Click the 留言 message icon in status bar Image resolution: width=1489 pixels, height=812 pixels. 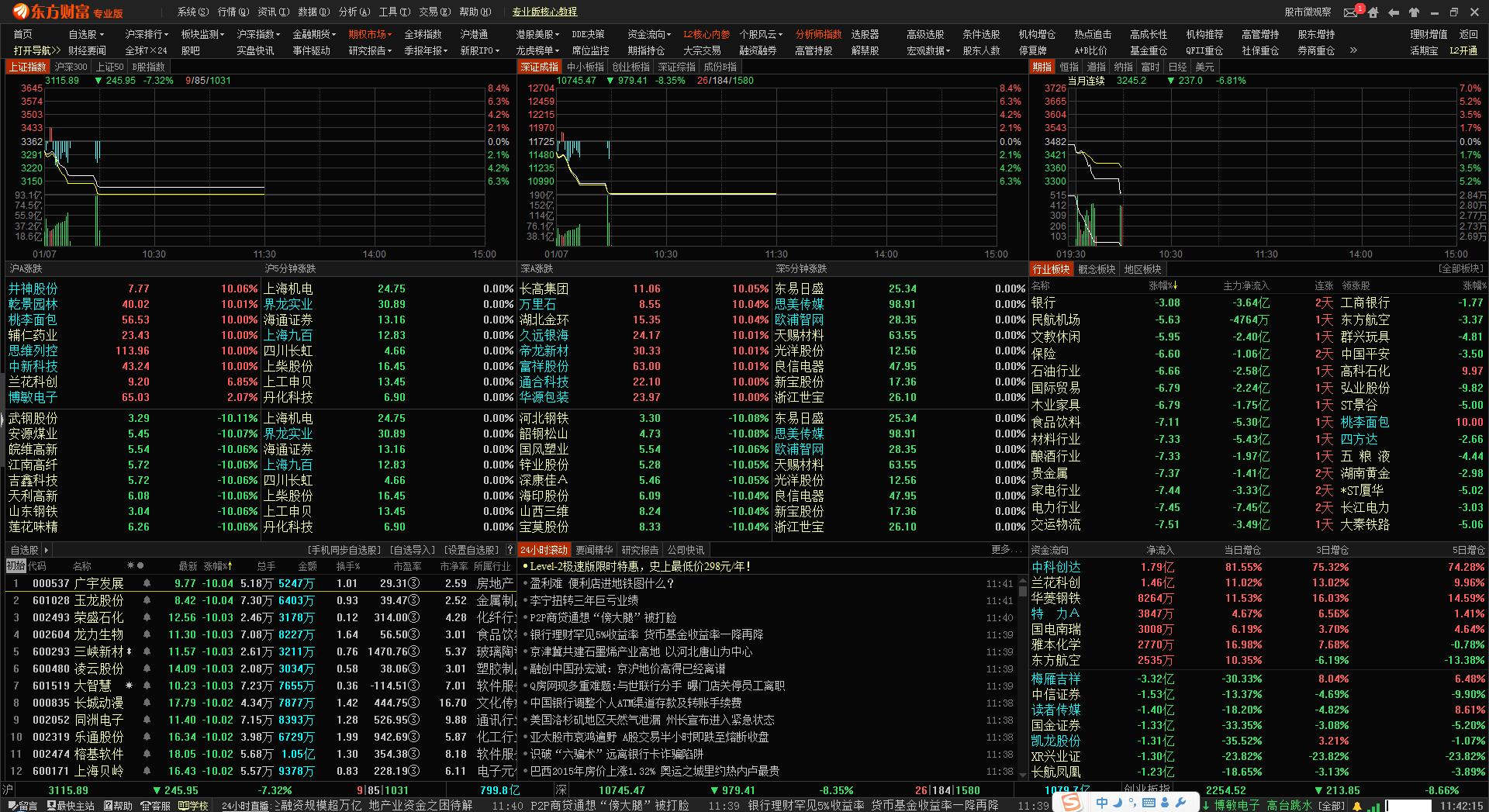click(12, 806)
